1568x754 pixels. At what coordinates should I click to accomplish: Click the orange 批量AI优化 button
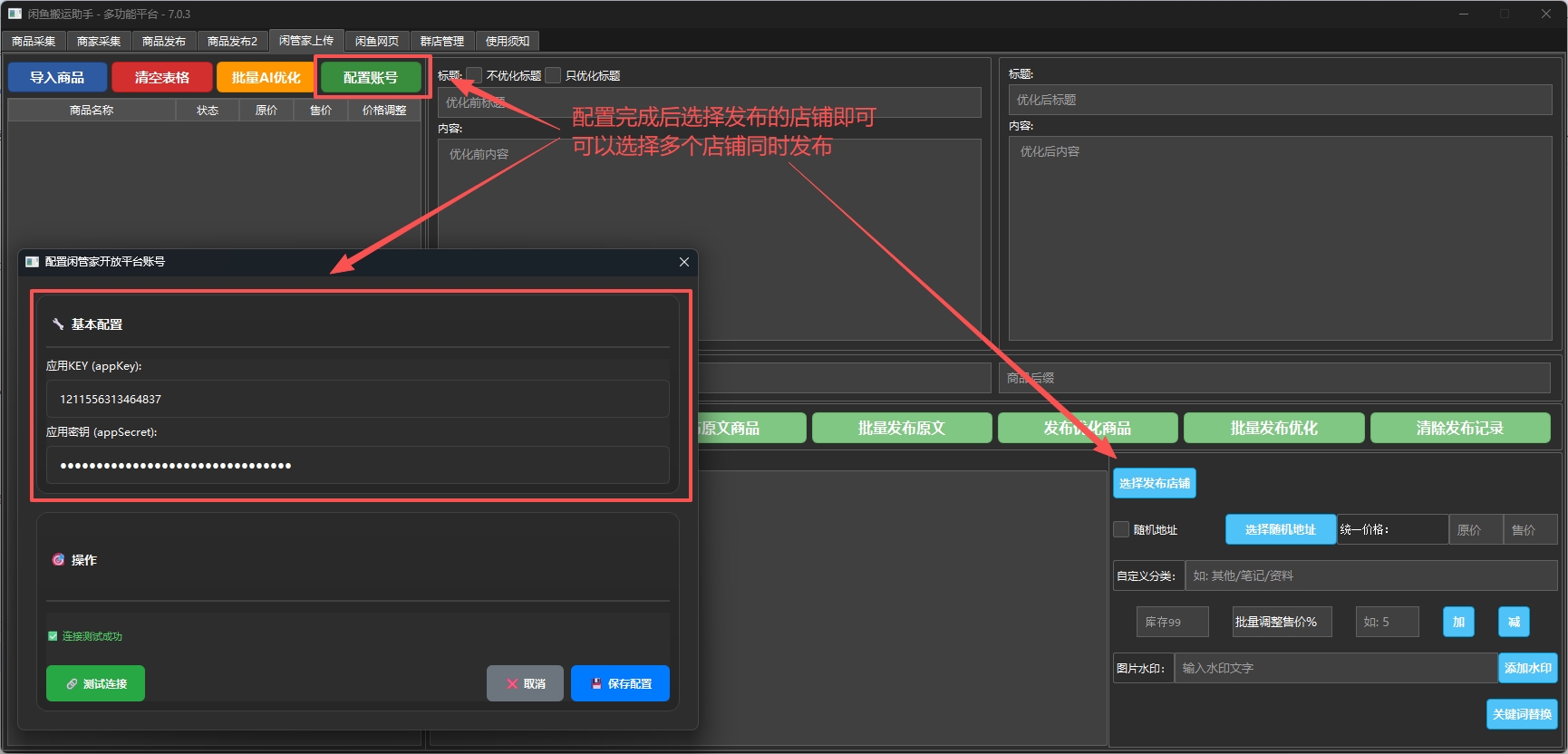pos(266,78)
